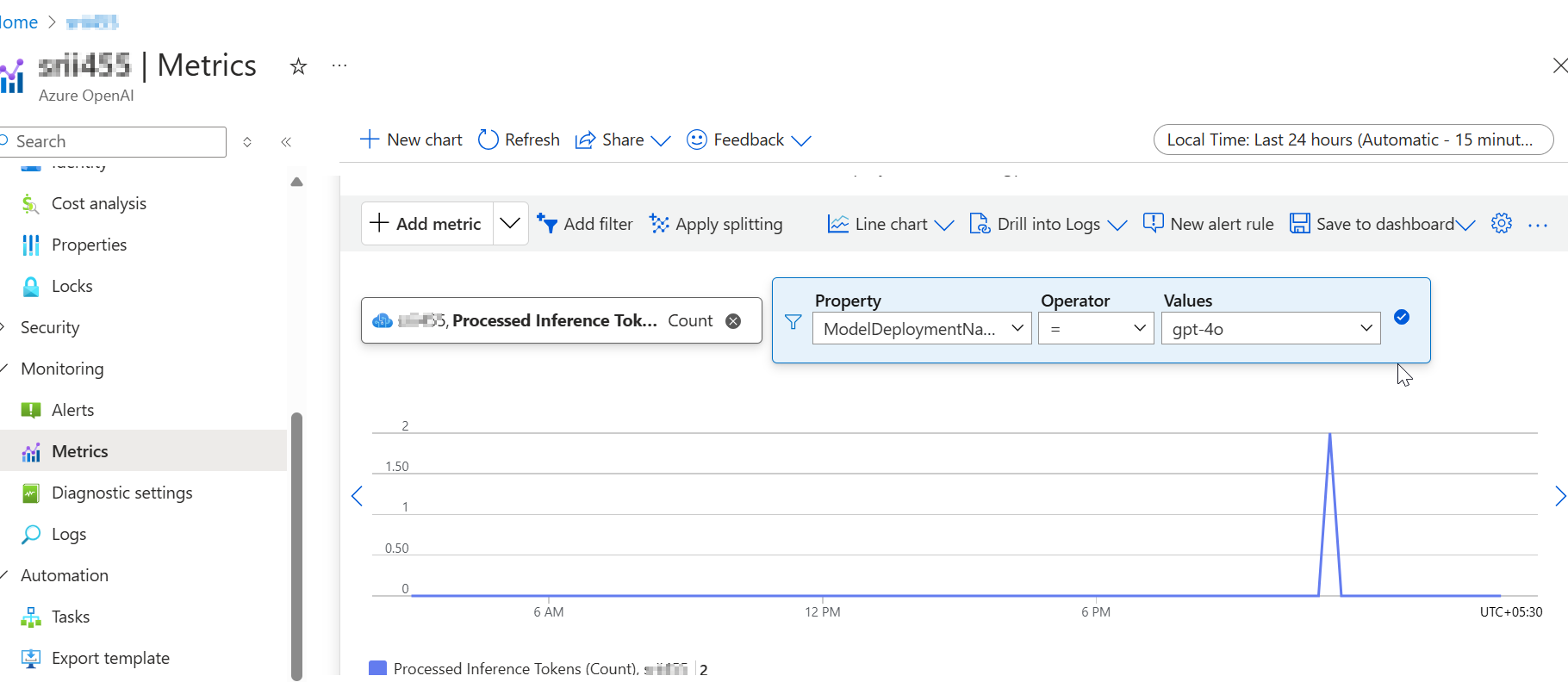Open the Local Time range picker

1353,139
